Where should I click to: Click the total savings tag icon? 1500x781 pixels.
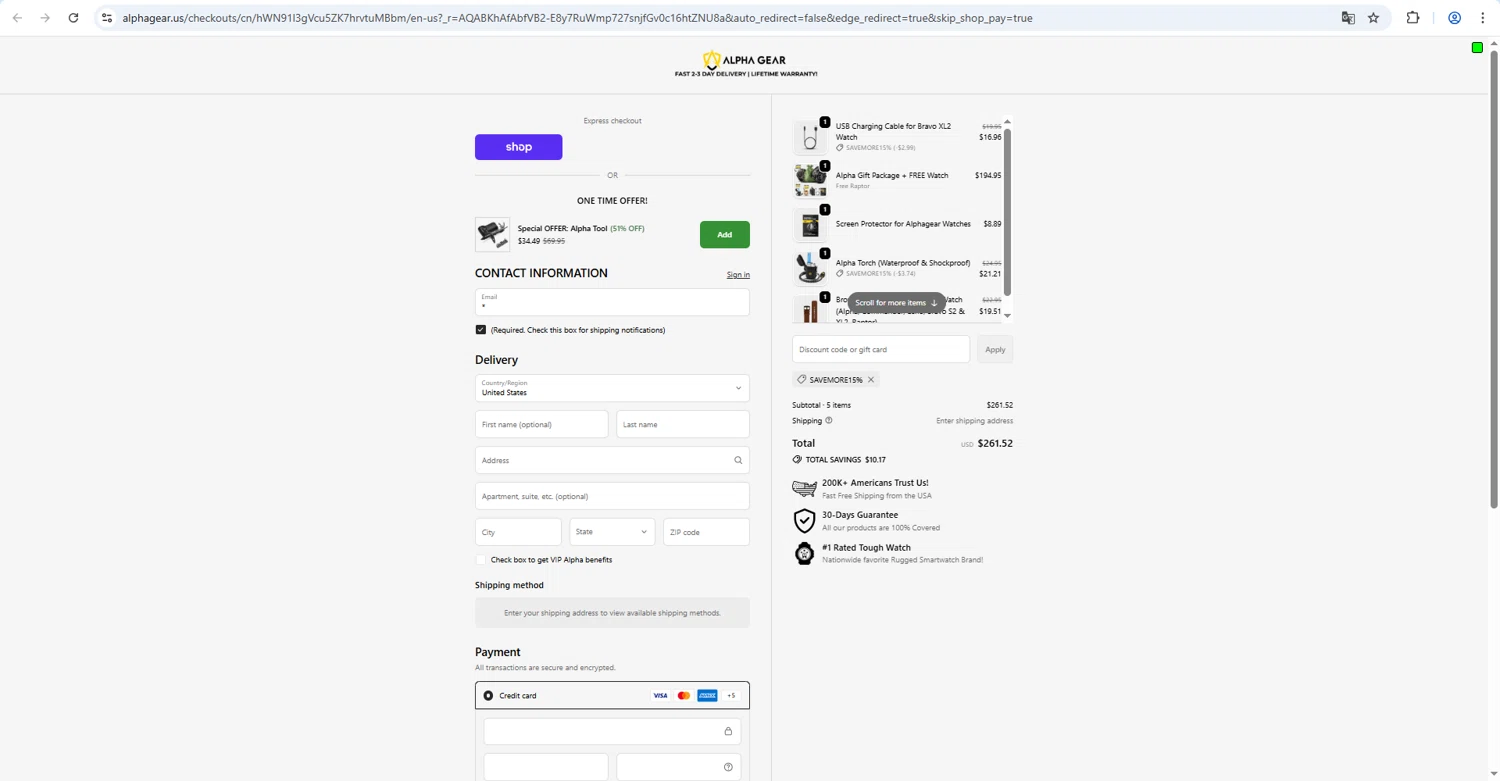[x=797, y=460]
